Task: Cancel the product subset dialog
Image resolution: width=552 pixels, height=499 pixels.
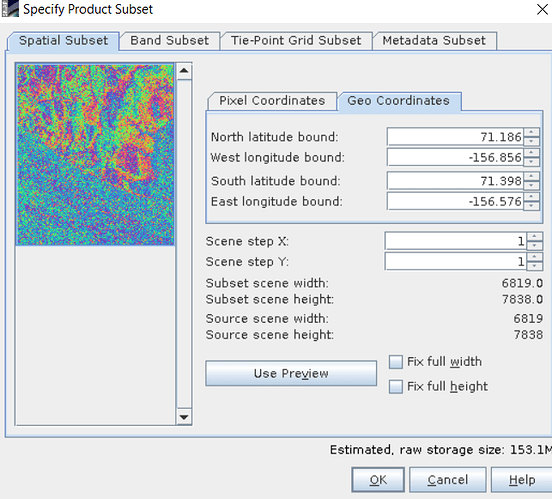Action: (448, 480)
